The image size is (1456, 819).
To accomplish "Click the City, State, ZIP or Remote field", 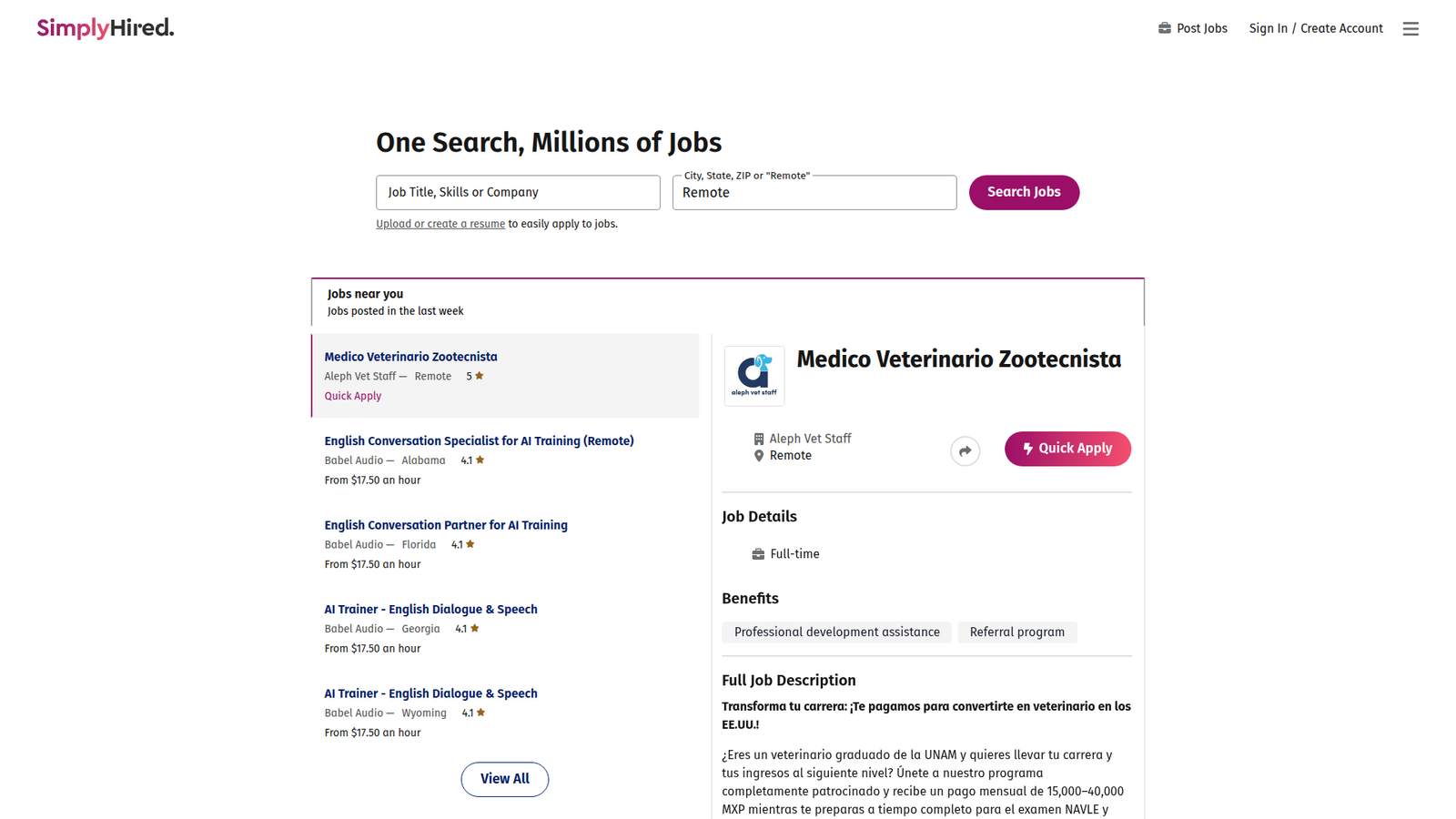I will 814,192.
